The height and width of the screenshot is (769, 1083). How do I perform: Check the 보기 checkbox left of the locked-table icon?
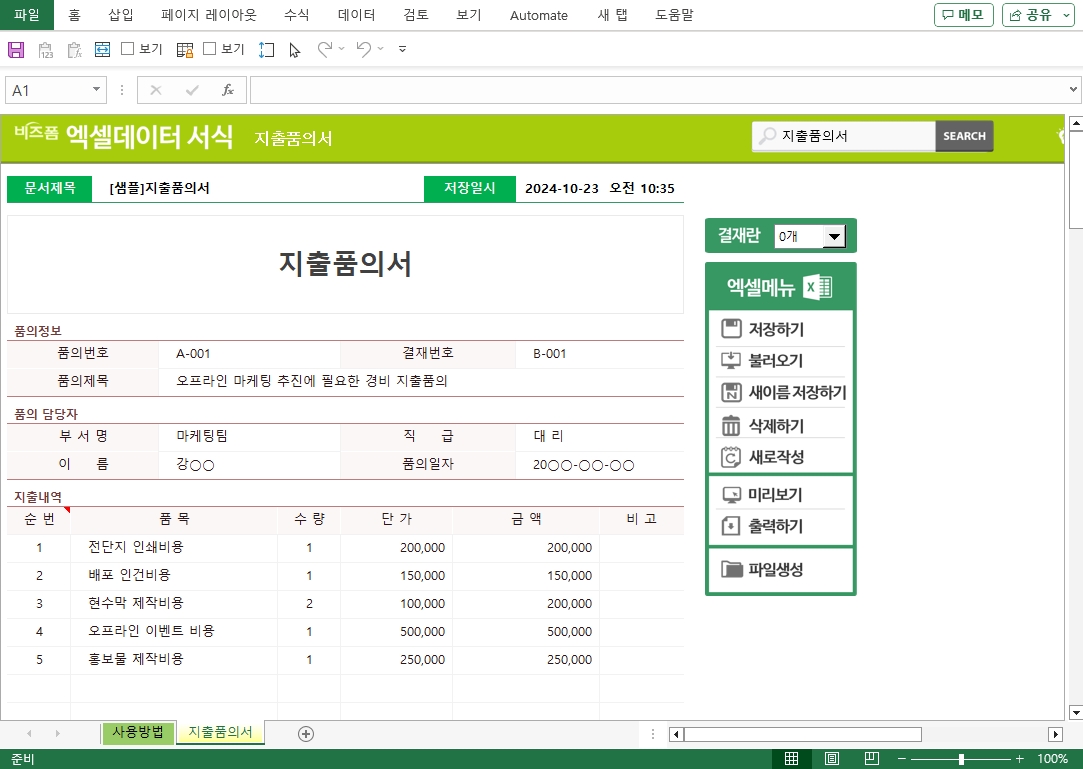pyautogui.click(x=128, y=49)
